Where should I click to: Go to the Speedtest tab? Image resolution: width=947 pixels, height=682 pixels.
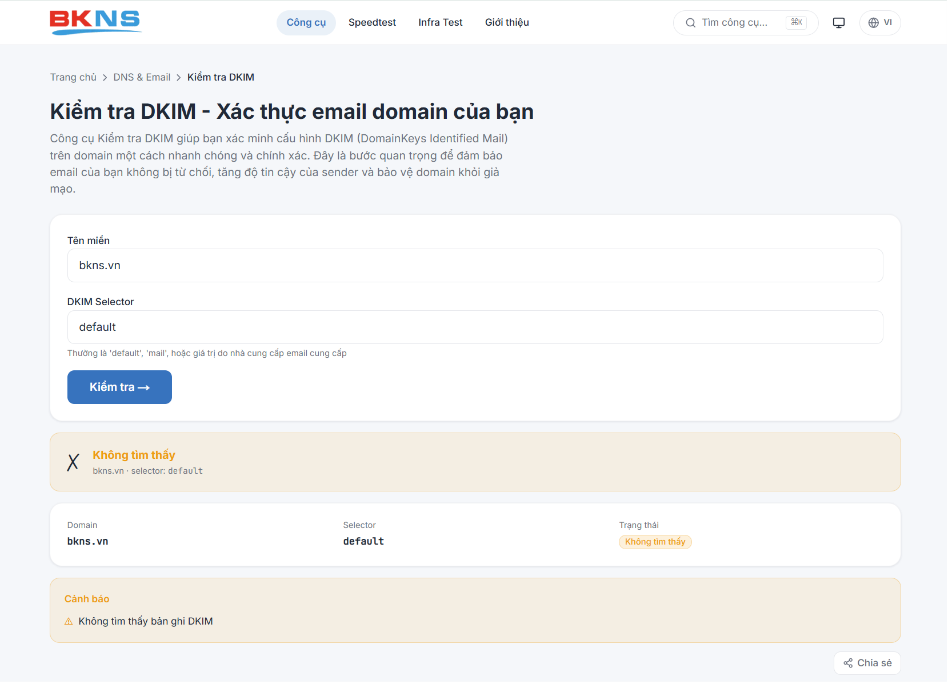pyautogui.click(x=372, y=22)
